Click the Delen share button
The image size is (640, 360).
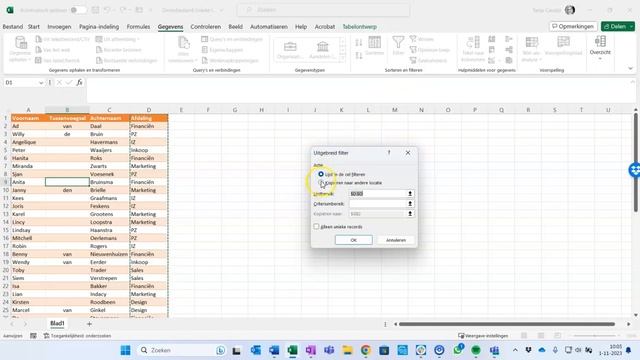coord(618,27)
